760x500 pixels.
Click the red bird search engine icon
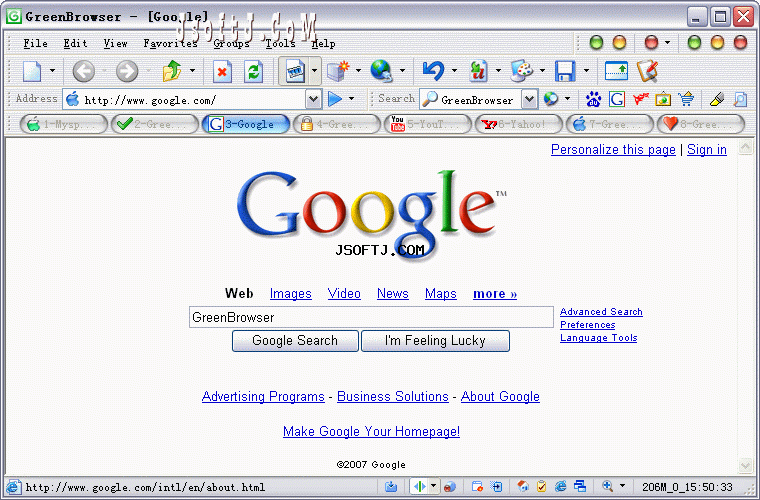640,99
